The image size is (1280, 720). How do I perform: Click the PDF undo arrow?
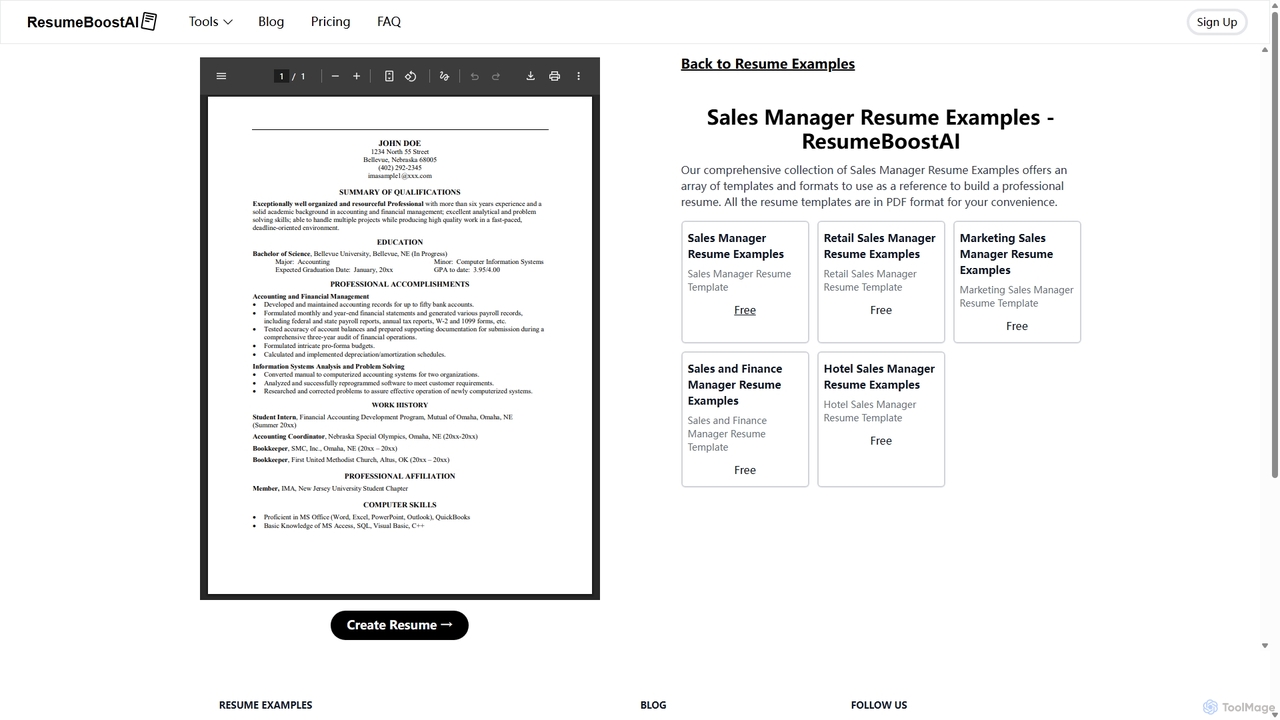click(x=474, y=76)
